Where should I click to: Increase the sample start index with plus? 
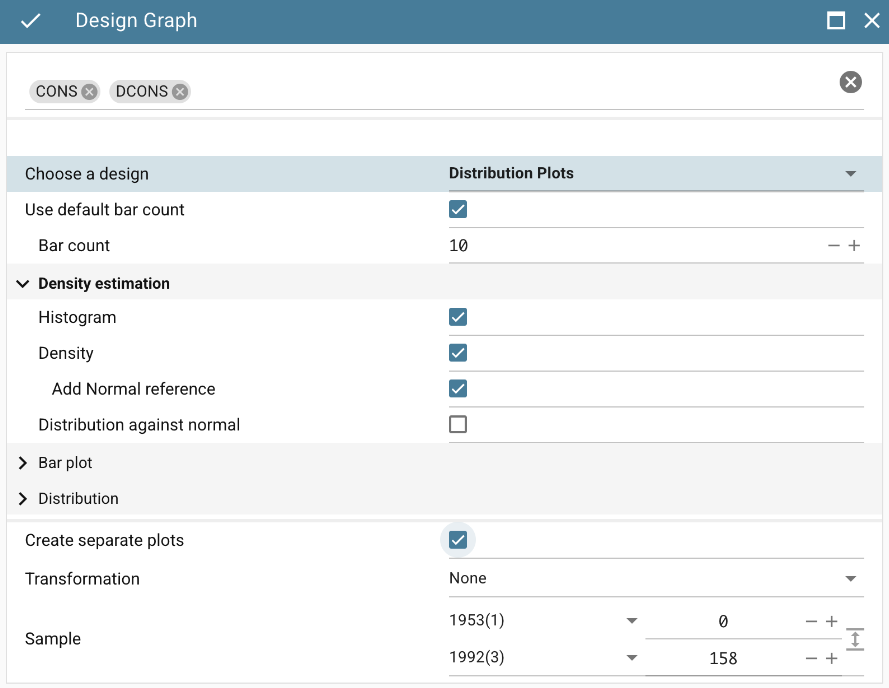point(831,621)
